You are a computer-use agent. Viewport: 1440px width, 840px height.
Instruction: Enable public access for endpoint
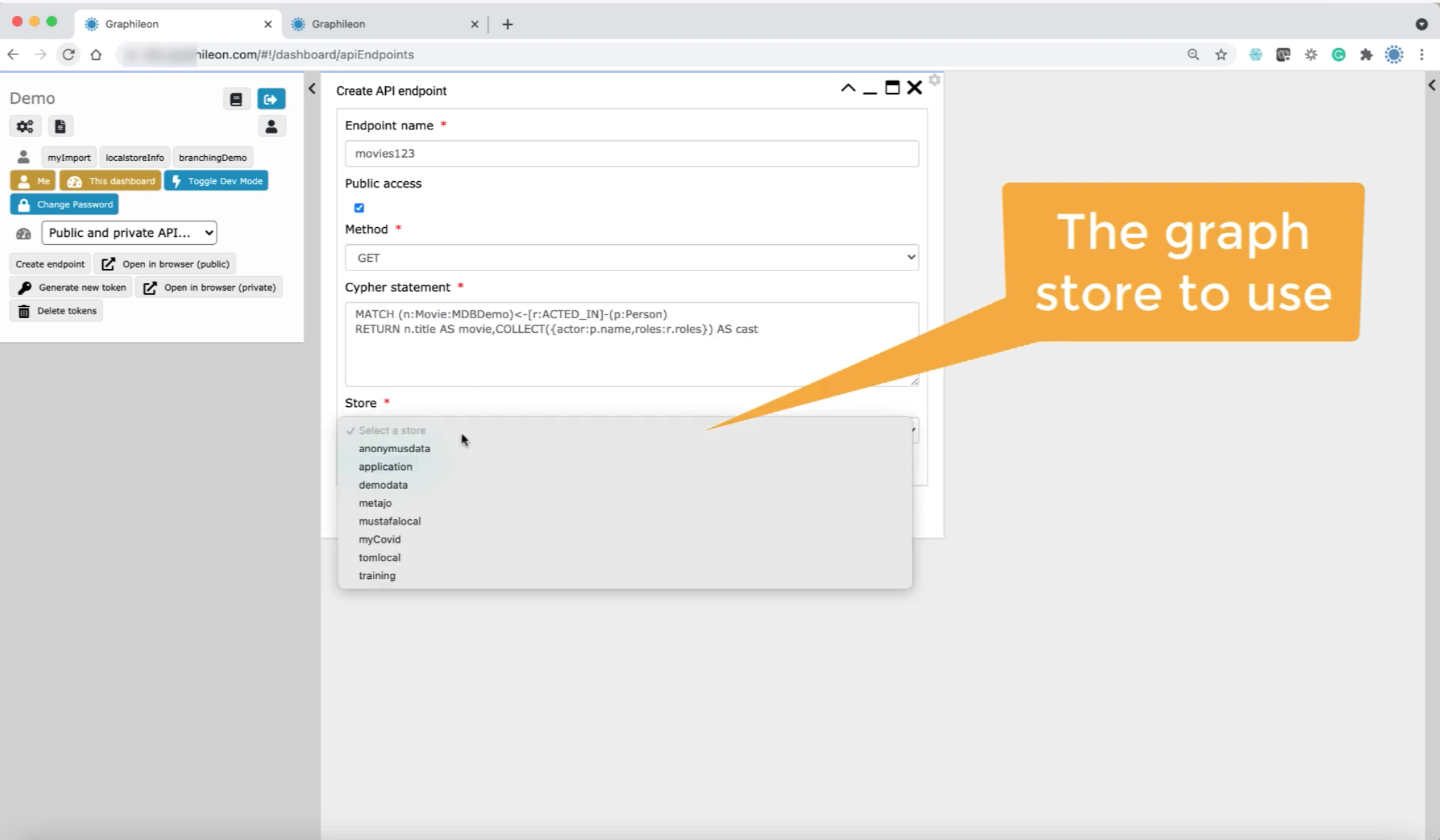tap(359, 207)
